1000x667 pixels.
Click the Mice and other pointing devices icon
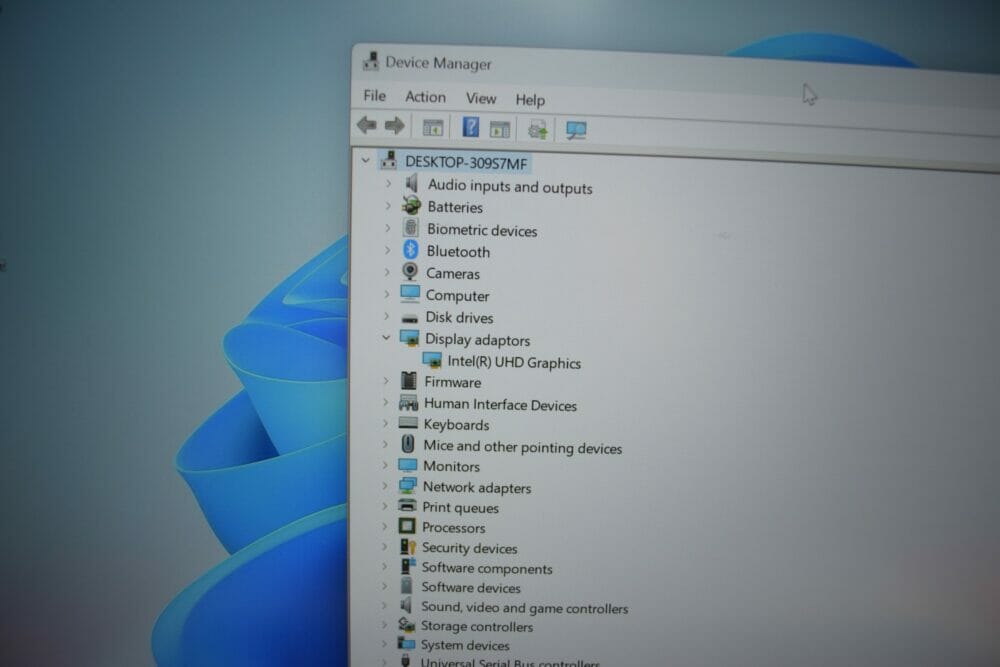(408, 444)
